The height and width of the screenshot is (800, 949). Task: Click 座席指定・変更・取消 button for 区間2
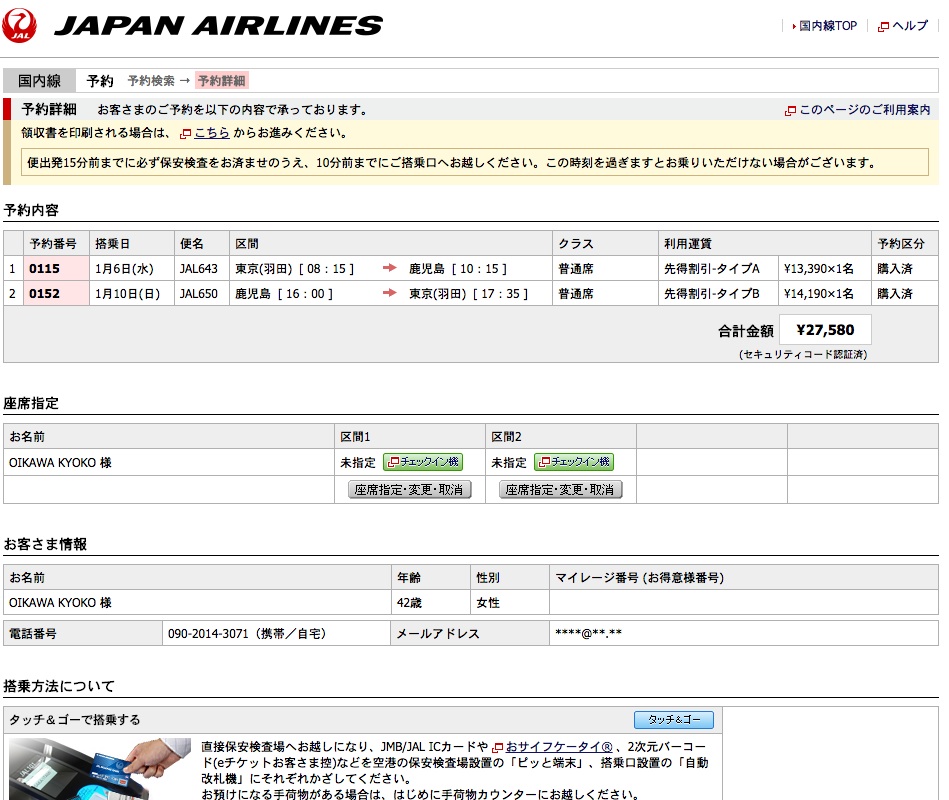pyautogui.click(x=560, y=490)
